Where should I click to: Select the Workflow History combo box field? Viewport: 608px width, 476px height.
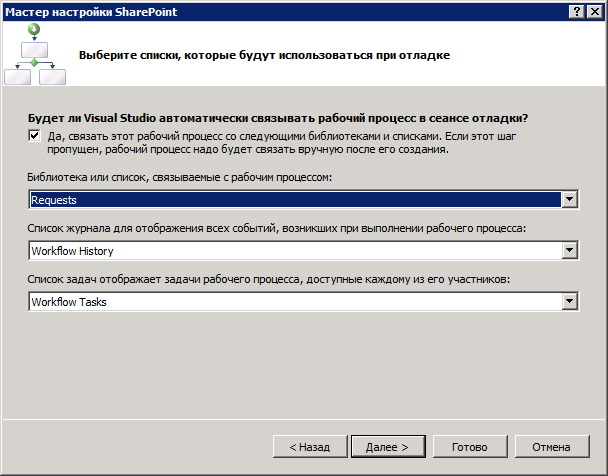tap(304, 250)
